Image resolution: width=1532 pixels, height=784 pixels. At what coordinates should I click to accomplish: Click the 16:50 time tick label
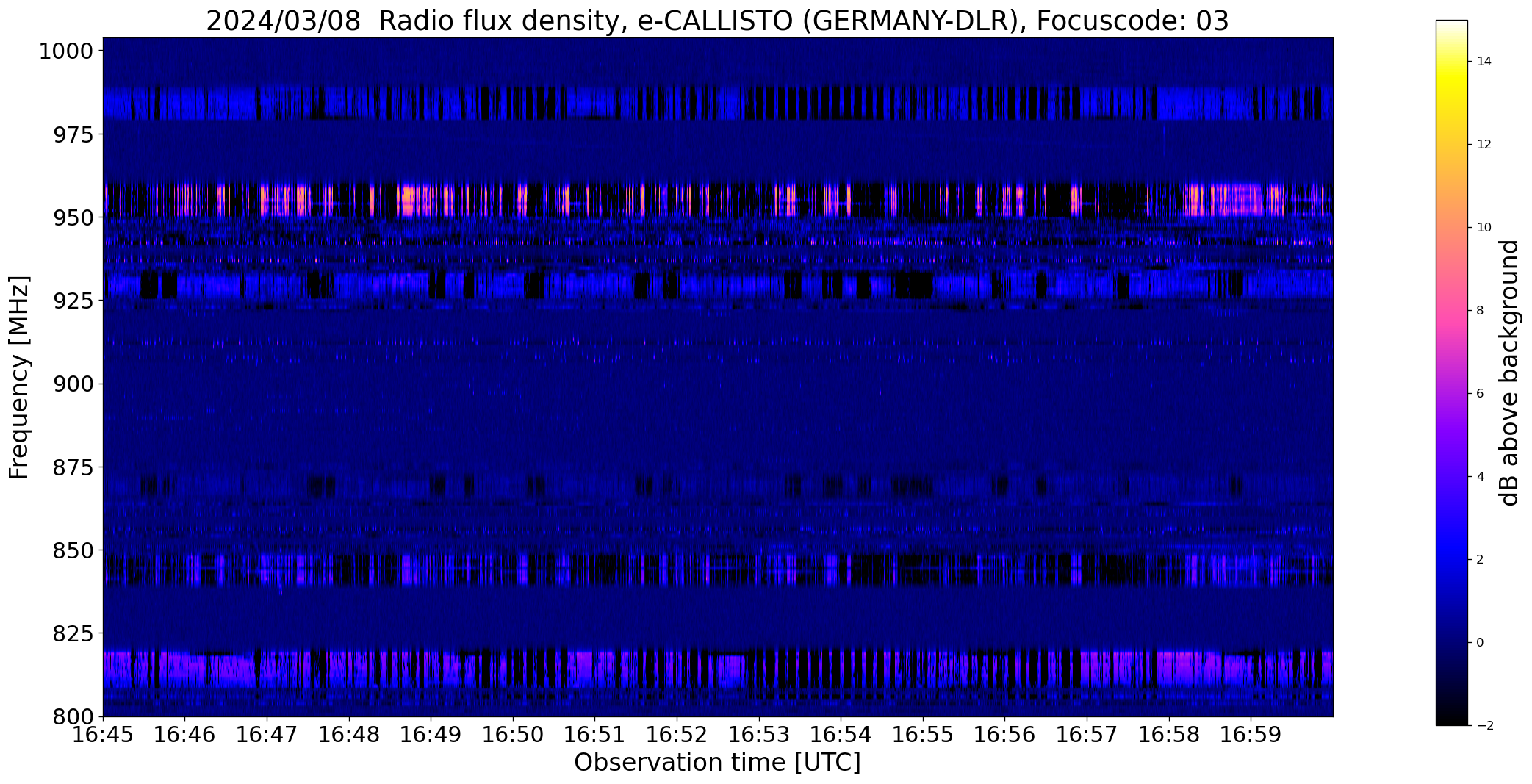(x=513, y=735)
